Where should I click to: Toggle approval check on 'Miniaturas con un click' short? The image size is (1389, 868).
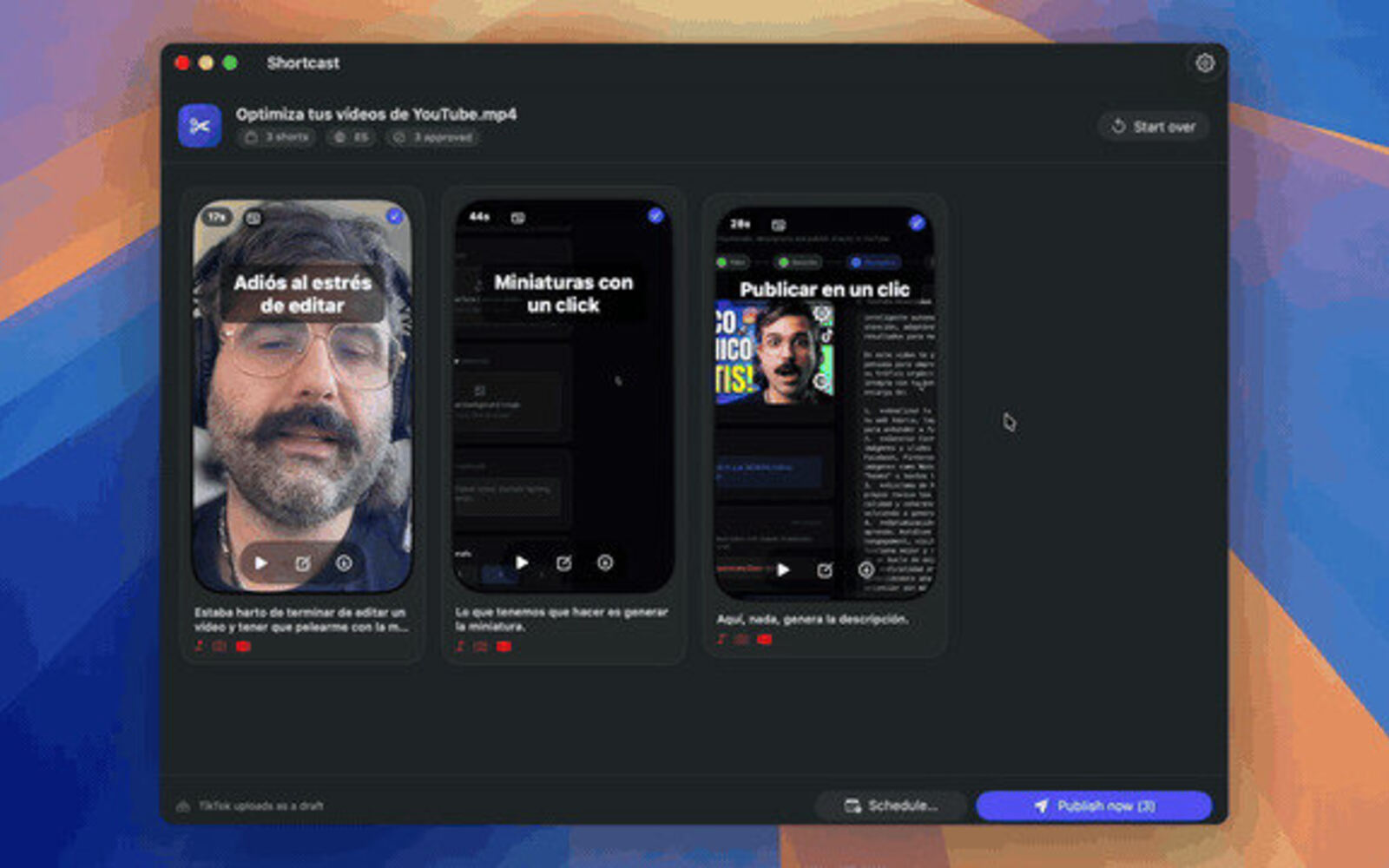[x=655, y=215]
